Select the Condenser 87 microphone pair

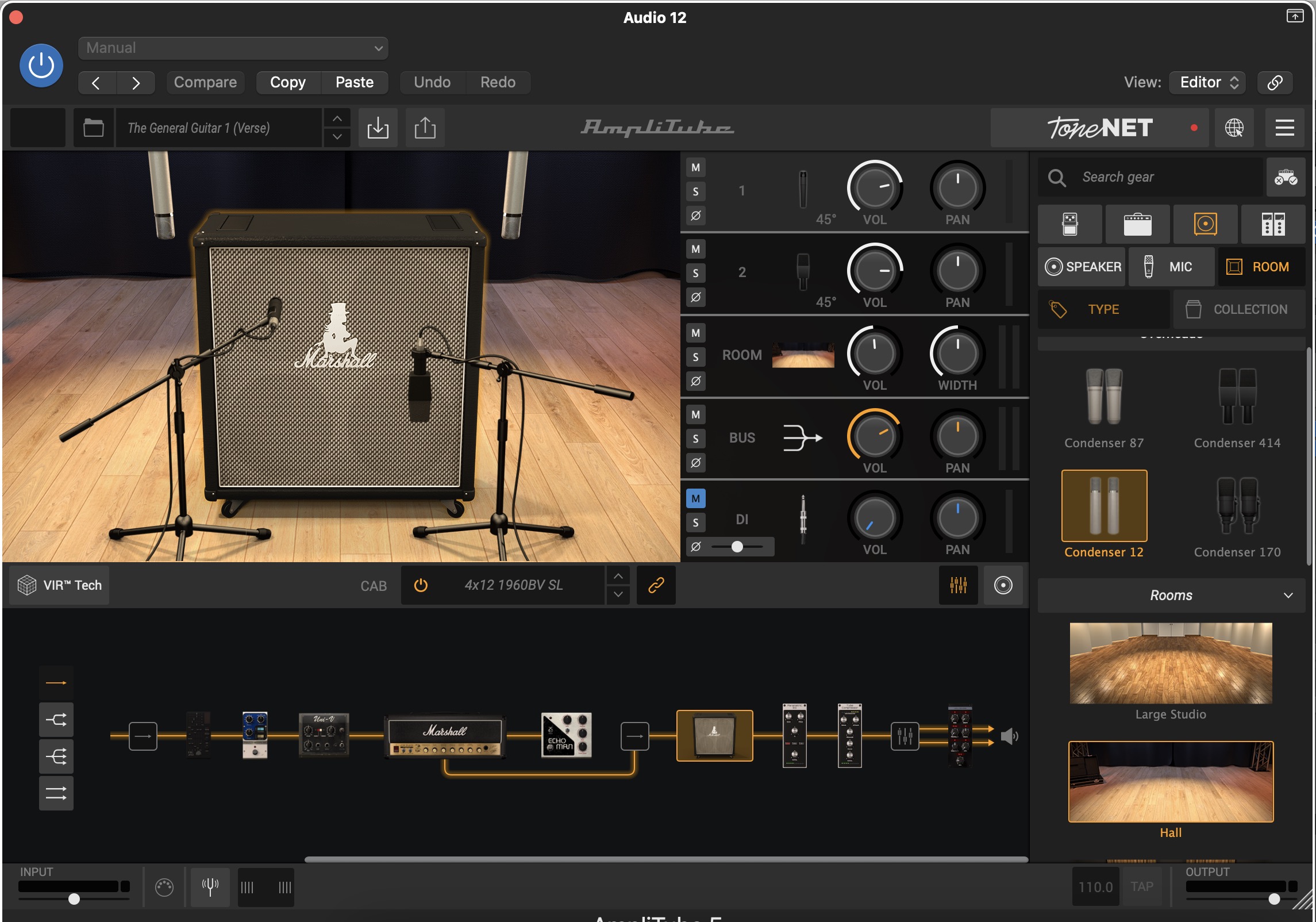[x=1104, y=409]
